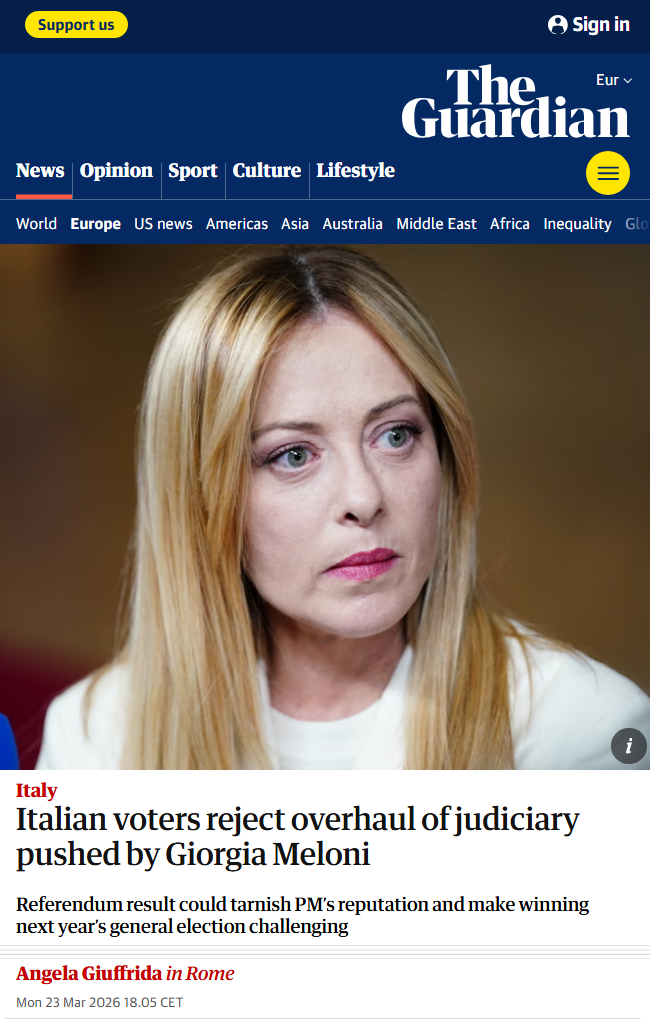Click The Guardian logo
Viewport: 650px width, 1023px height.
pyautogui.click(x=516, y=102)
